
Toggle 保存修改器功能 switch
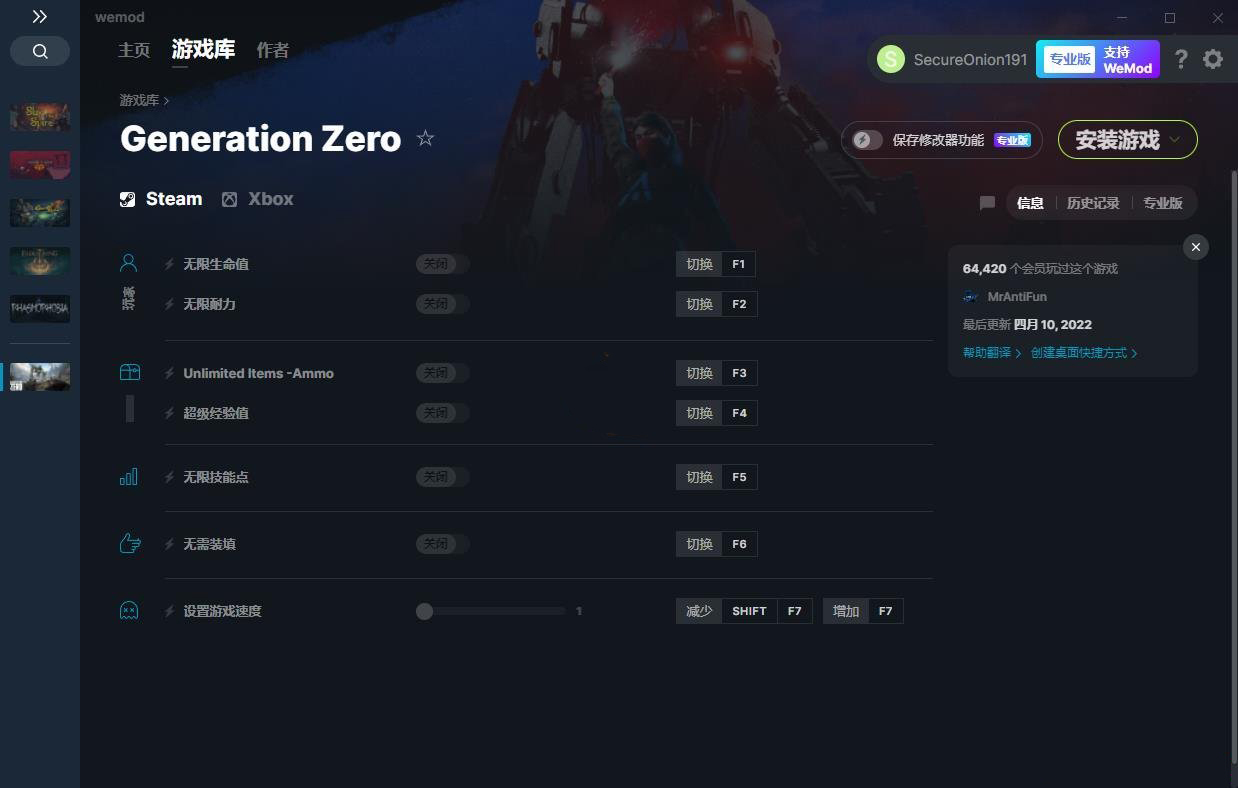867,140
